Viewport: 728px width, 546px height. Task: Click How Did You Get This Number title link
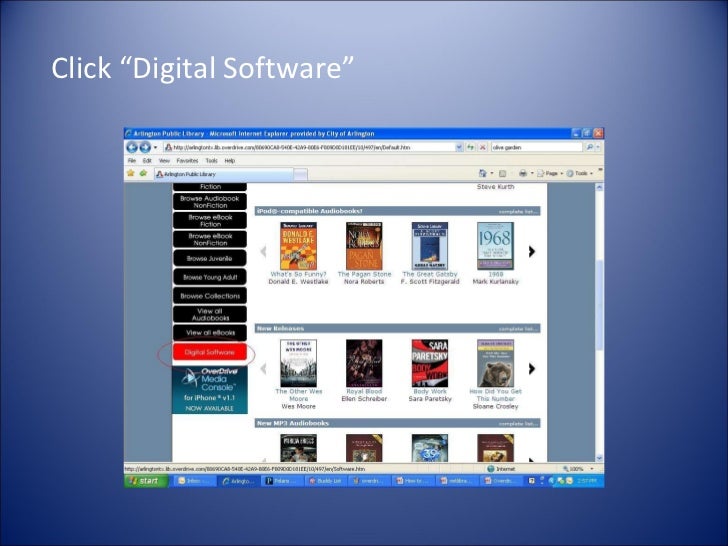click(x=495, y=395)
